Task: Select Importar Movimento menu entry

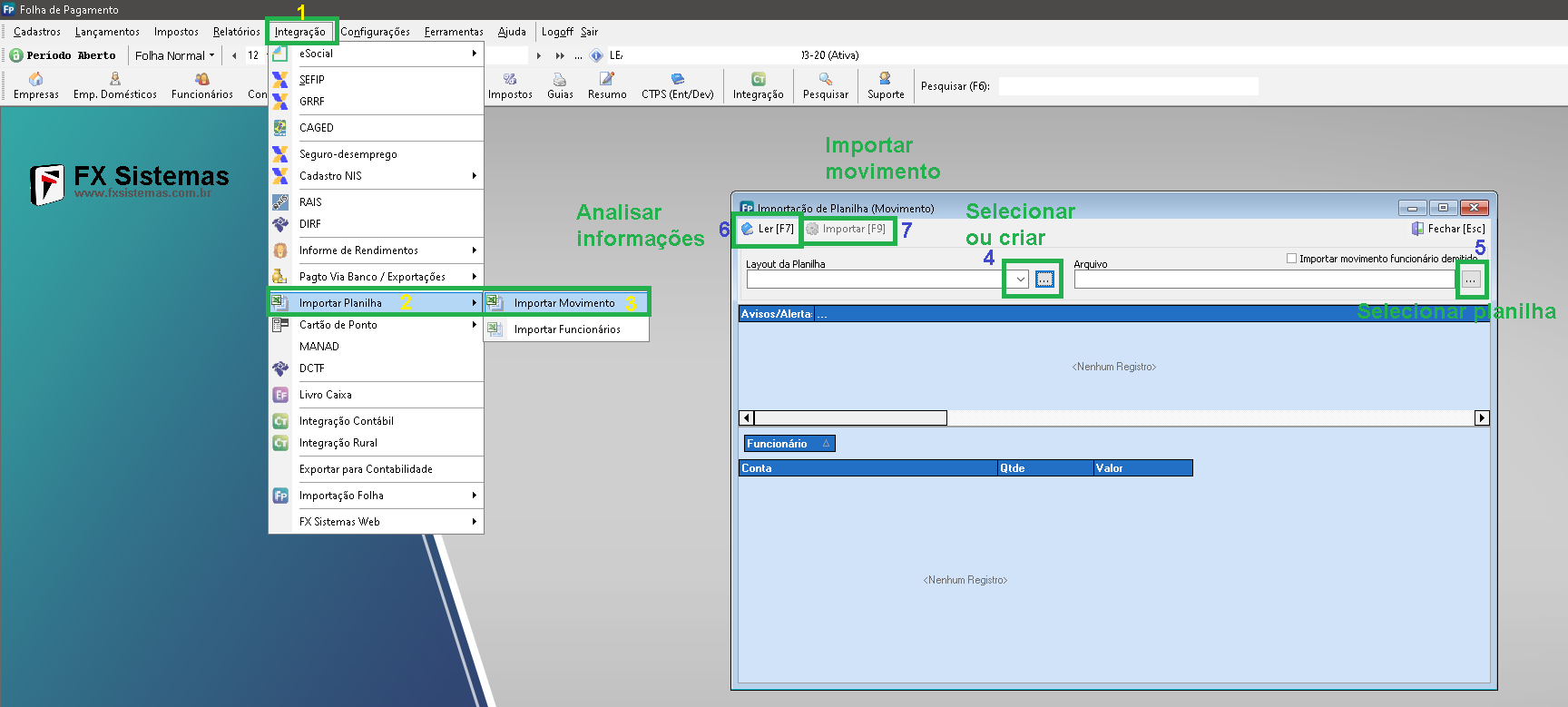Action: (x=564, y=303)
